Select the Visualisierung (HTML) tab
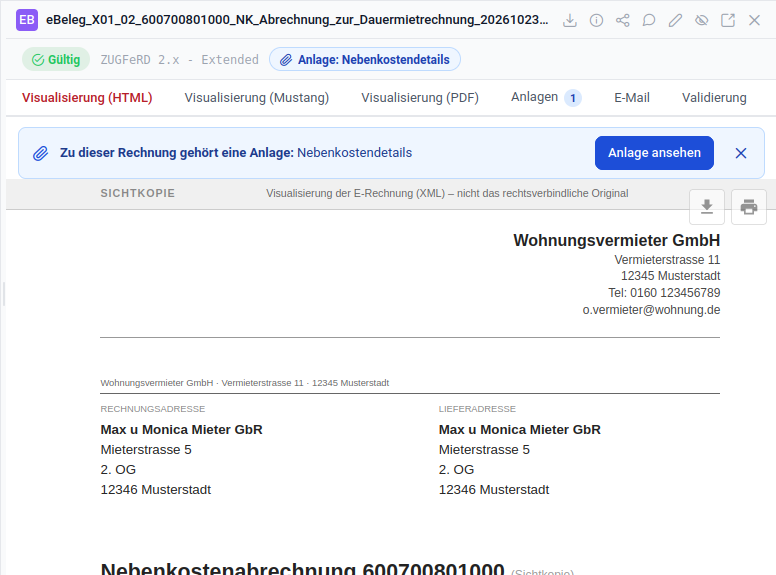Screen dimensions: 776x575 (87, 97)
